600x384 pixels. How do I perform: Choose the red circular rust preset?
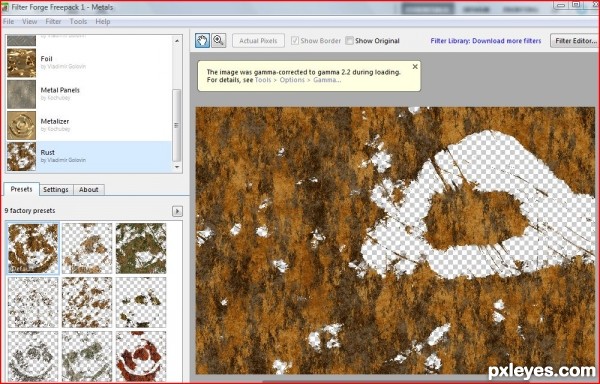click(x=141, y=356)
